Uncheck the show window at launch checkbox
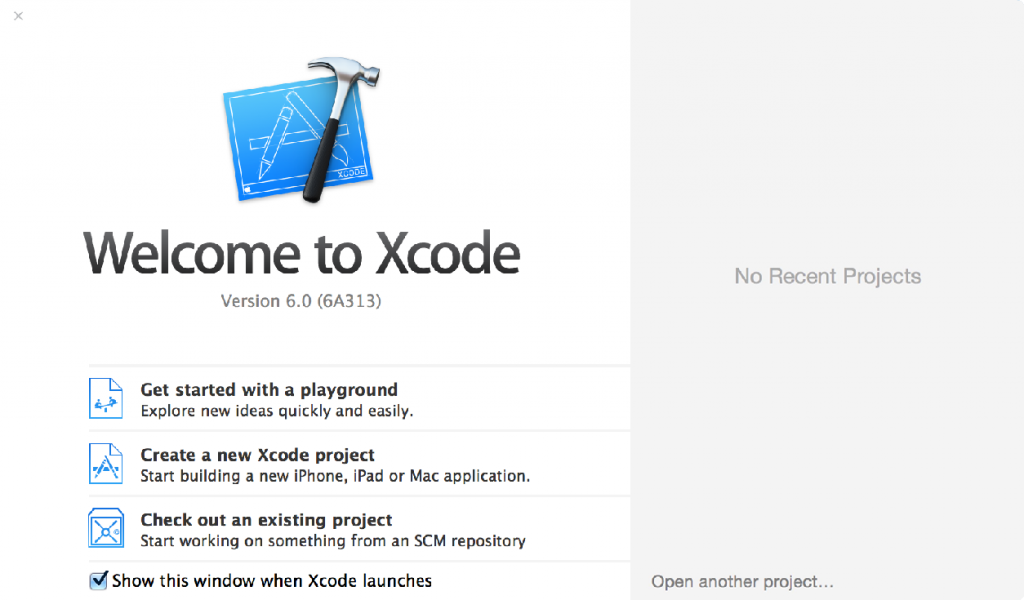Viewport: 1024px width, 600px height. click(x=98, y=580)
